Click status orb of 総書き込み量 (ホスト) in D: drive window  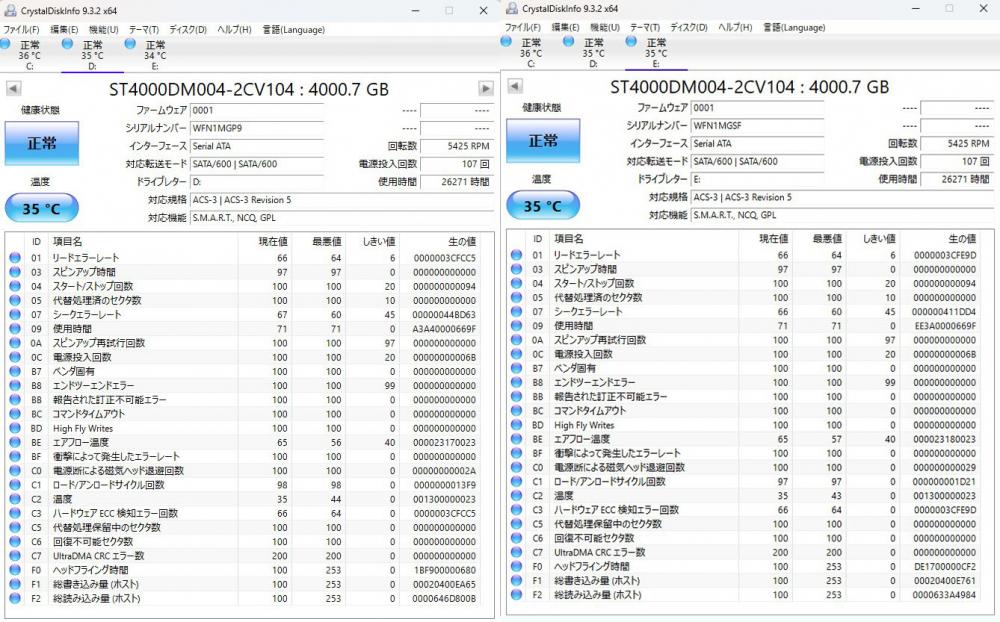coord(15,584)
